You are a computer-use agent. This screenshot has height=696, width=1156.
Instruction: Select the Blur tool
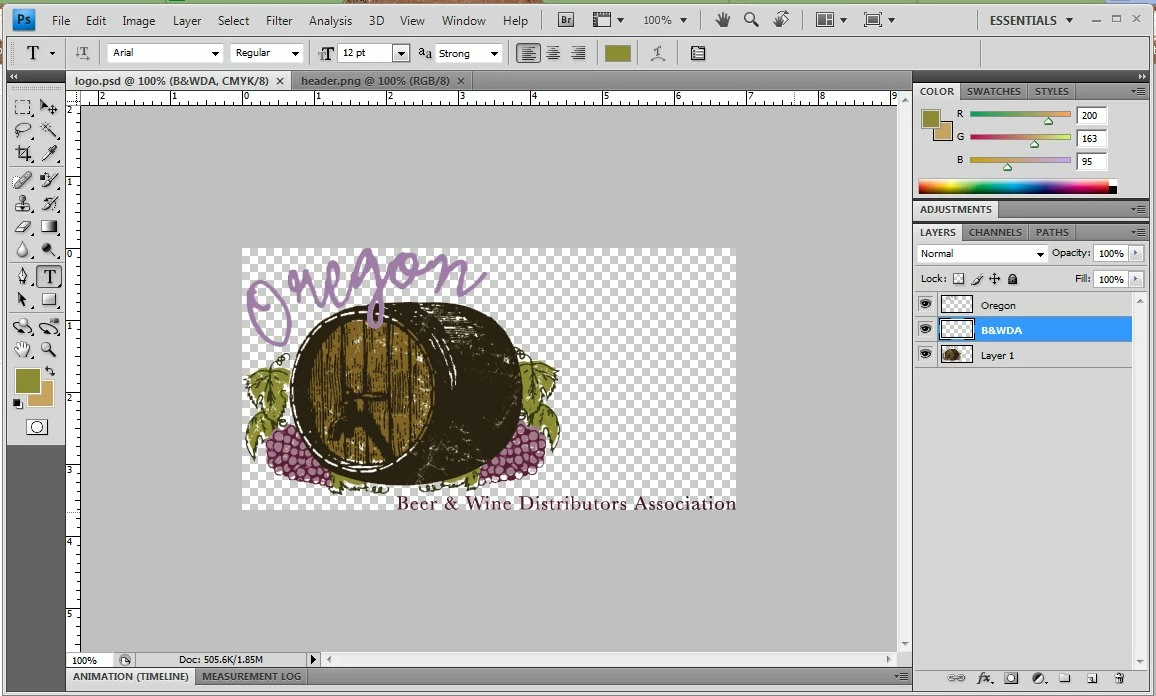point(23,250)
